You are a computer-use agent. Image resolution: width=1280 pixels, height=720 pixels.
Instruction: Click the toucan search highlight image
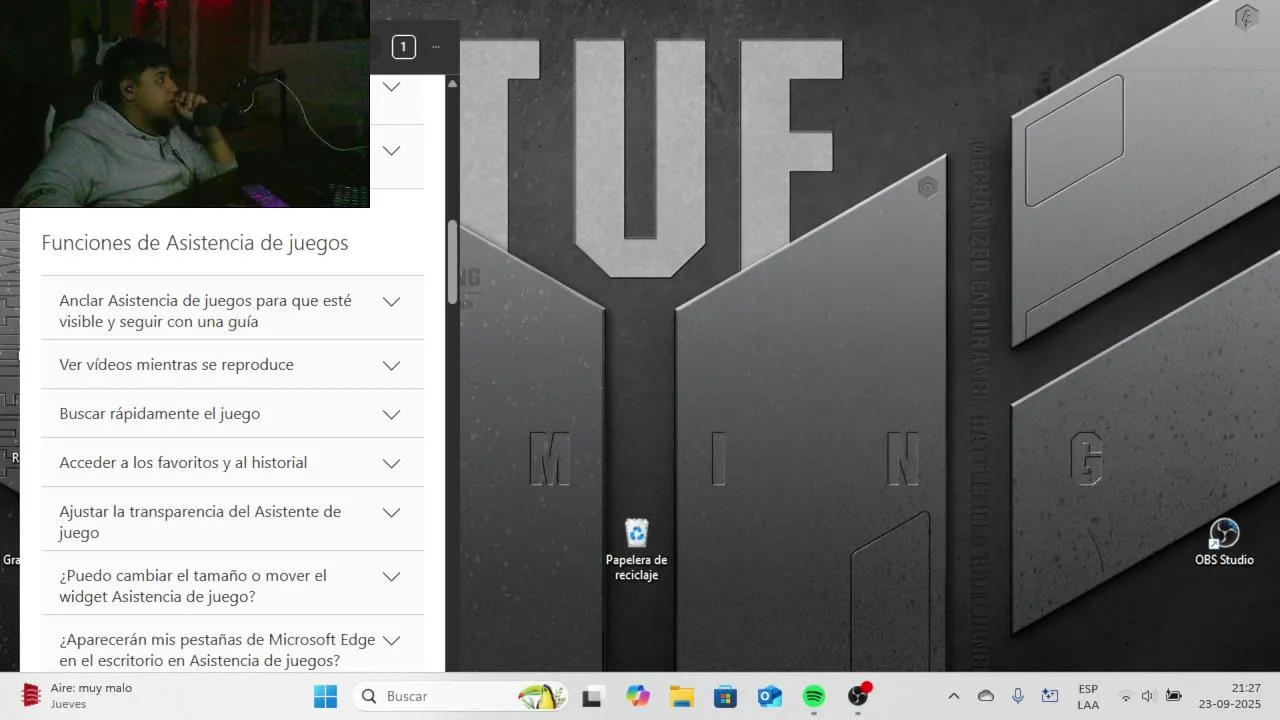click(x=541, y=696)
